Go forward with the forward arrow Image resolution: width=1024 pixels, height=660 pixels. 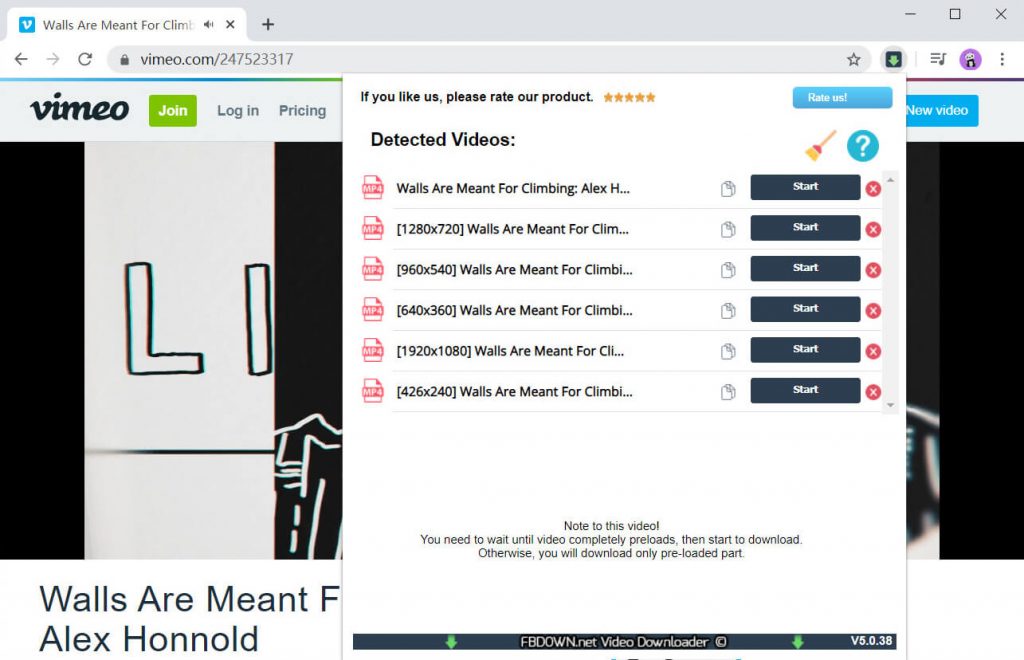53,59
